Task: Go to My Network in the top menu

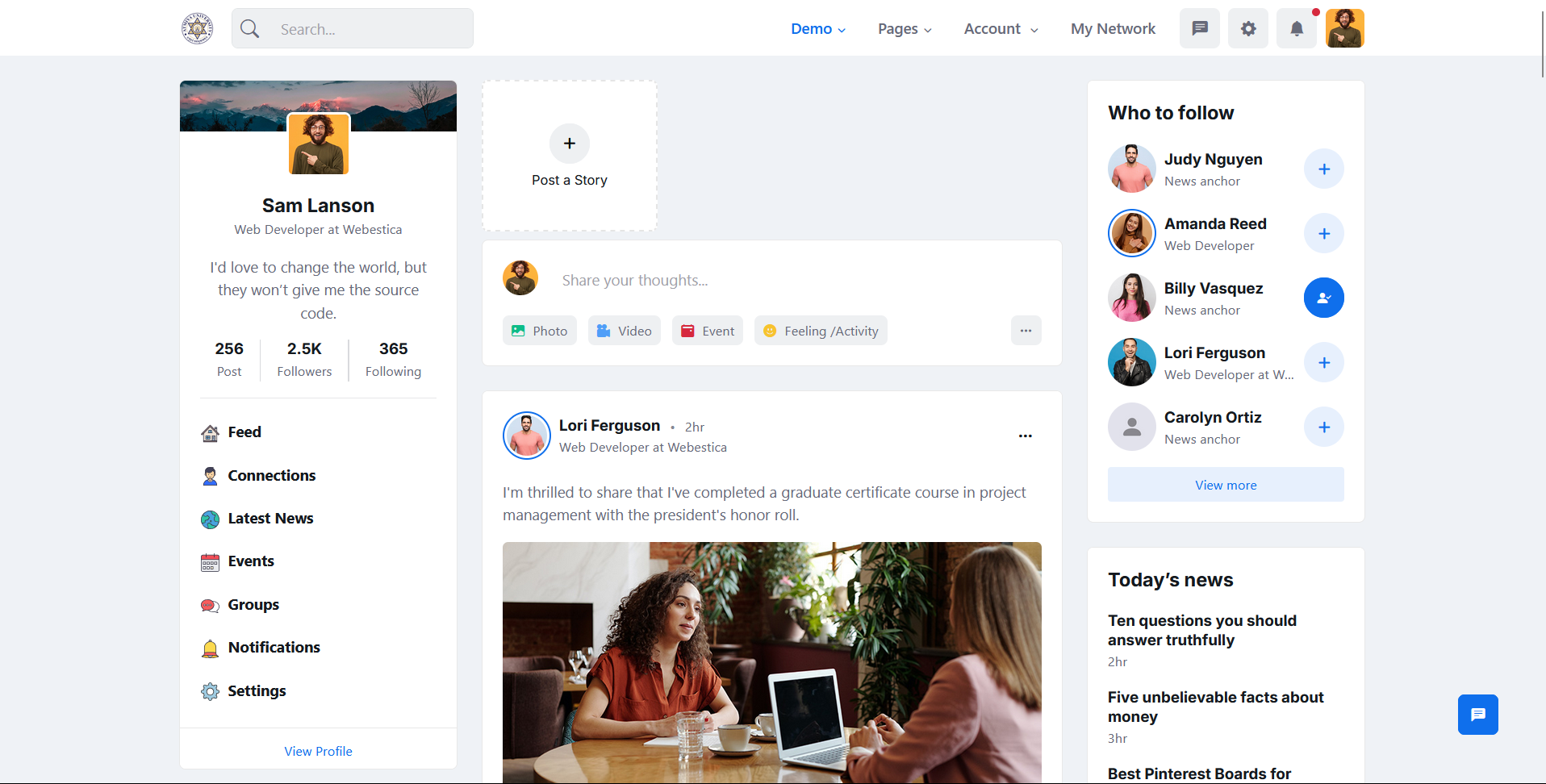Action: pos(1113,28)
